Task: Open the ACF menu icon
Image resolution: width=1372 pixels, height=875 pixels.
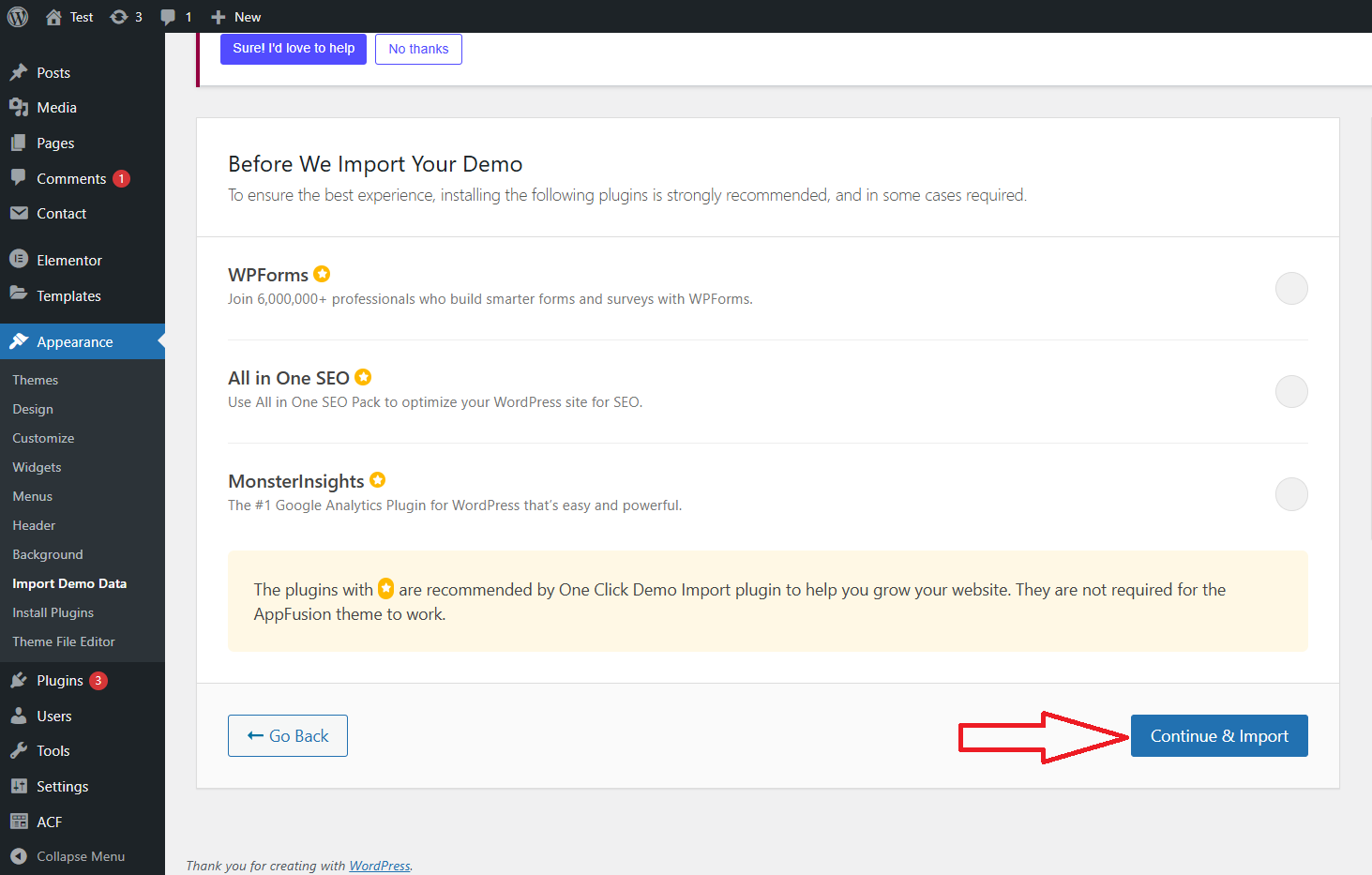Action: coord(19,822)
